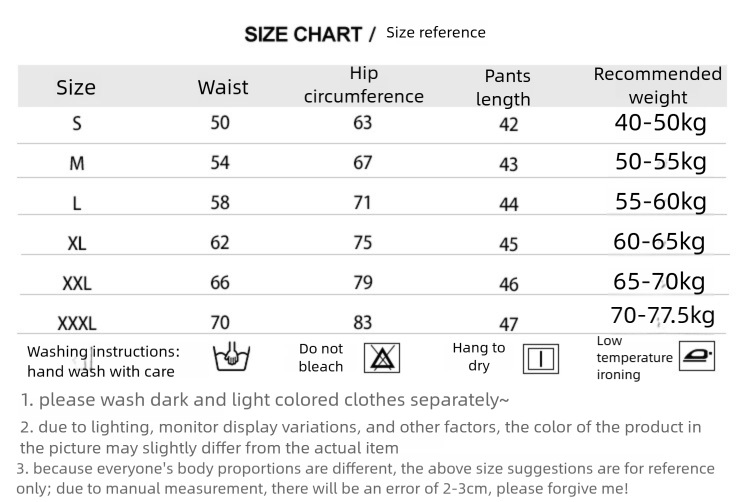The image size is (744, 502).
Task: Click the hang to dry square icon
Action: tap(541, 358)
